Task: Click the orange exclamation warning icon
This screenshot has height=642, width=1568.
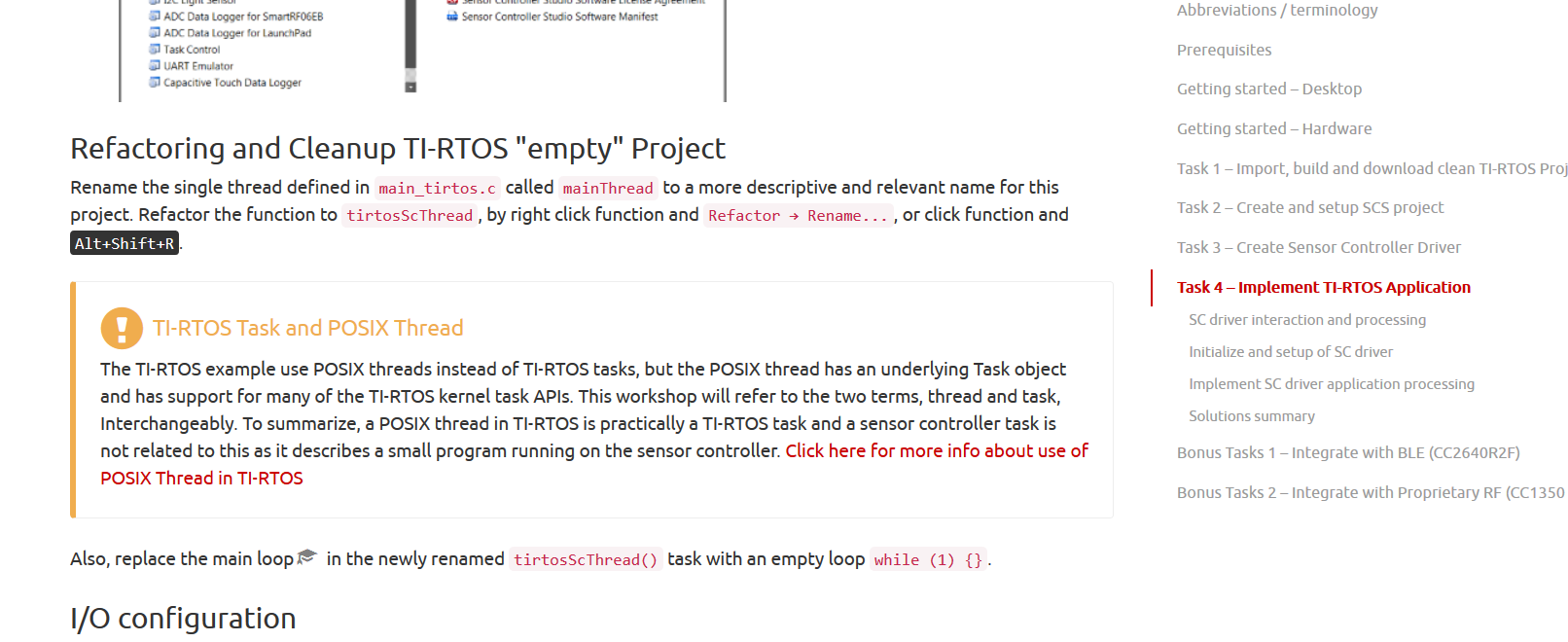Action: 122,328
